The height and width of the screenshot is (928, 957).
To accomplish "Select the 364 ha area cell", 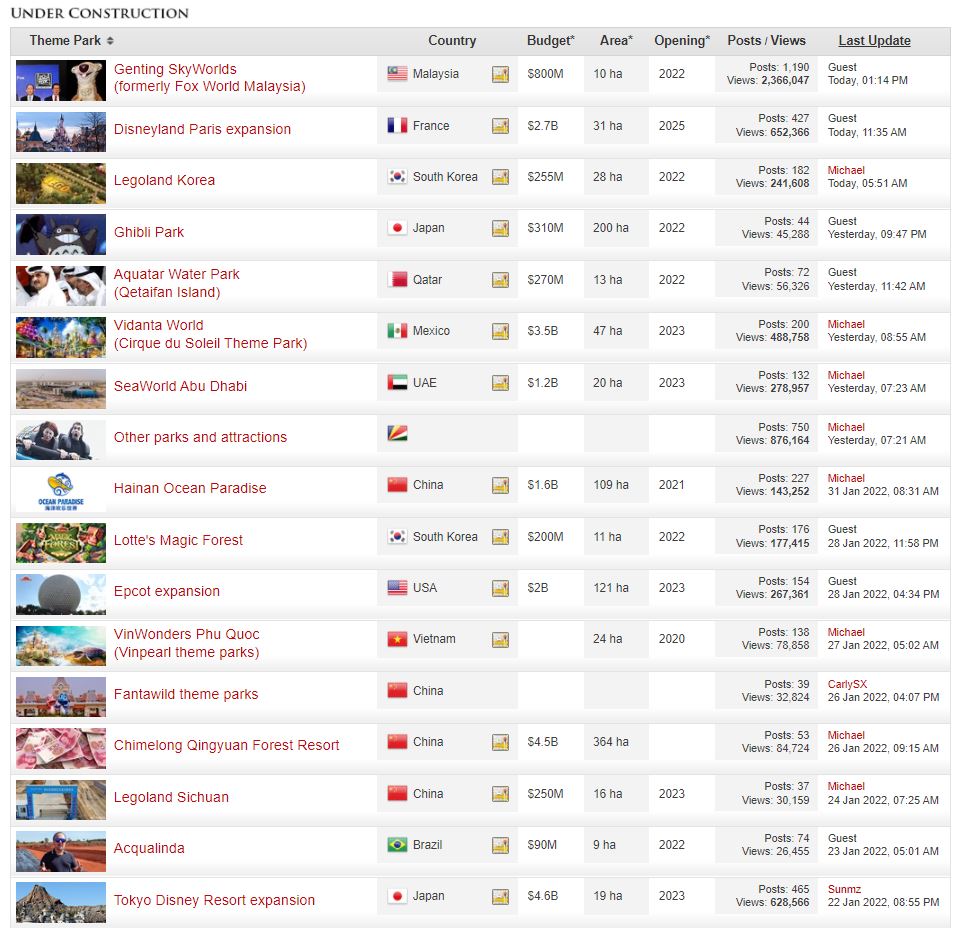I will coord(611,742).
